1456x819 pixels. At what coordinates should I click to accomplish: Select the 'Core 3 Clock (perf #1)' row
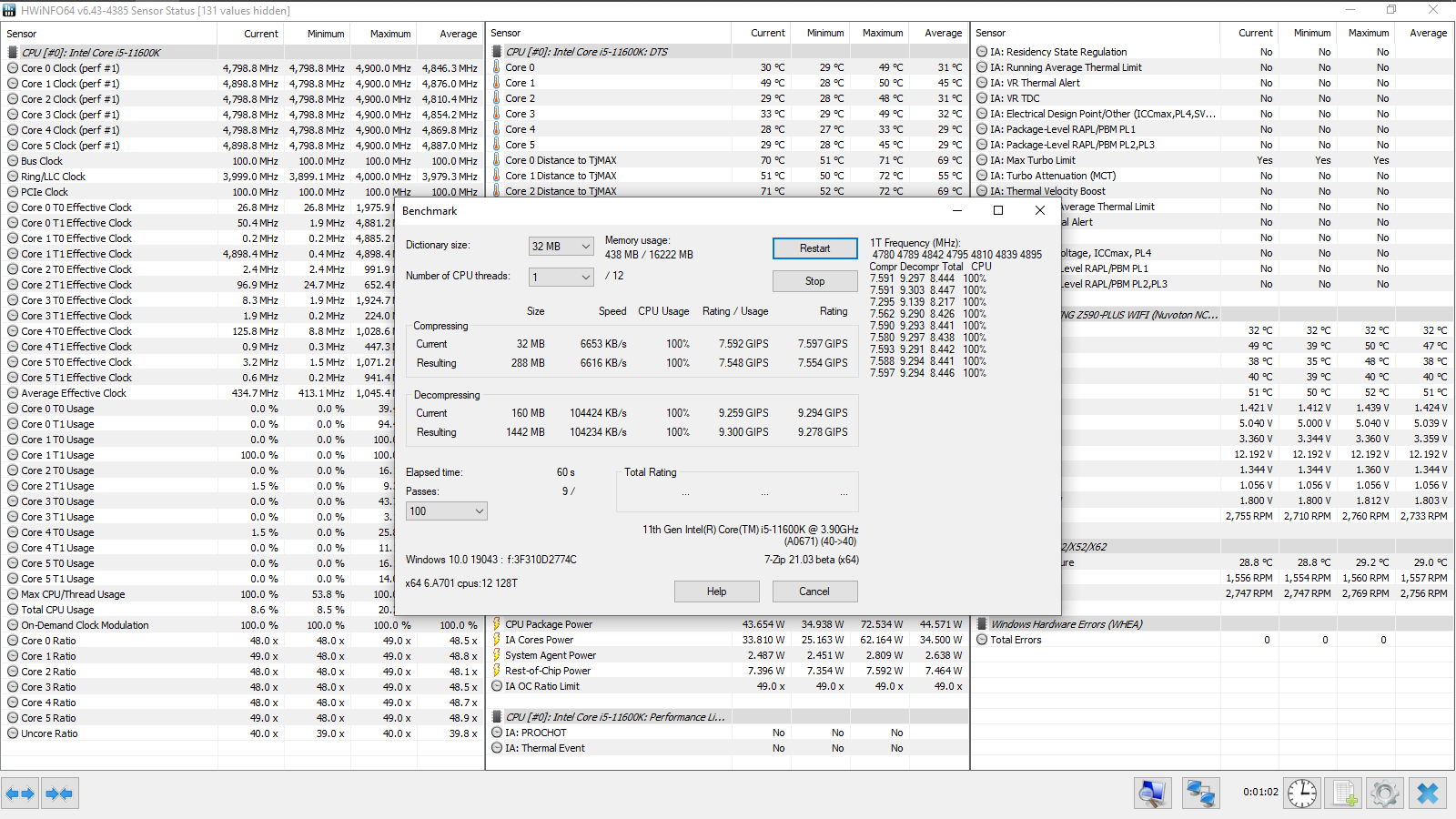[242, 115]
